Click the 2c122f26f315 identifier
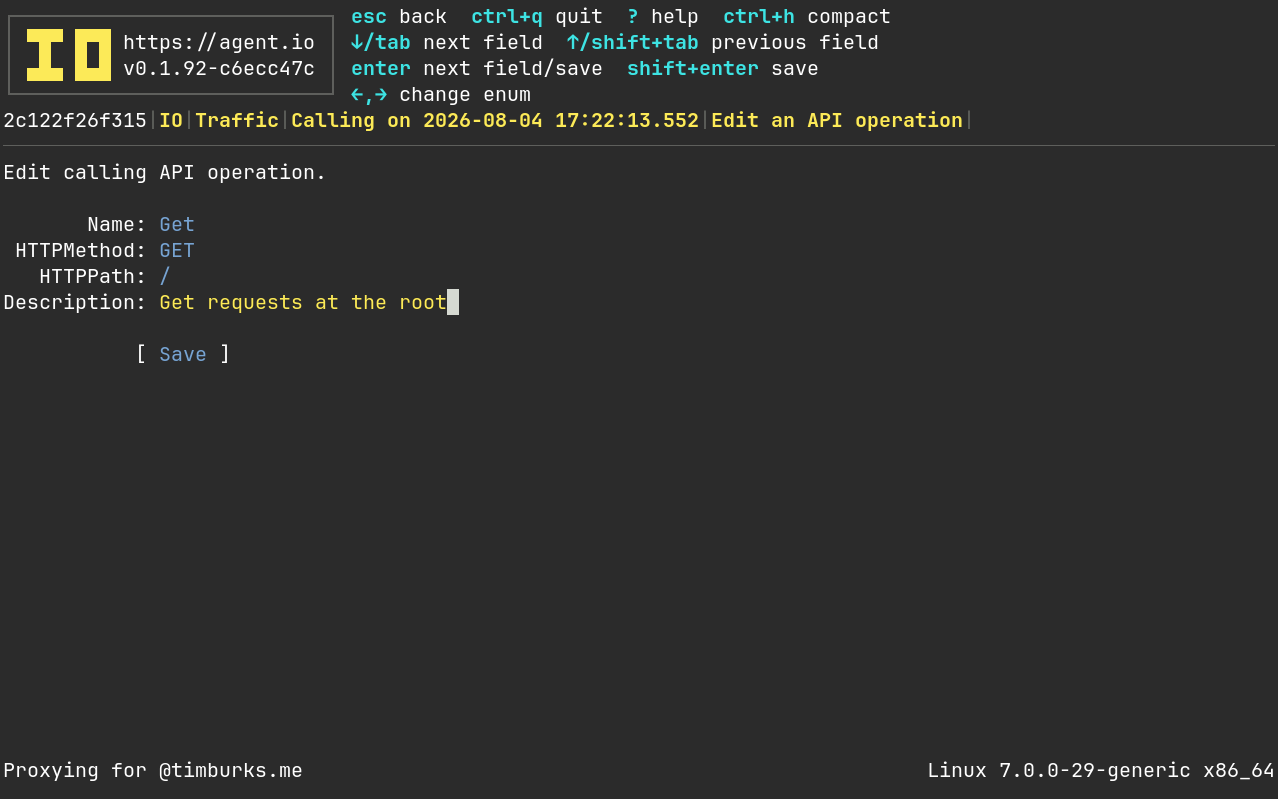This screenshot has width=1278, height=799. click(75, 121)
